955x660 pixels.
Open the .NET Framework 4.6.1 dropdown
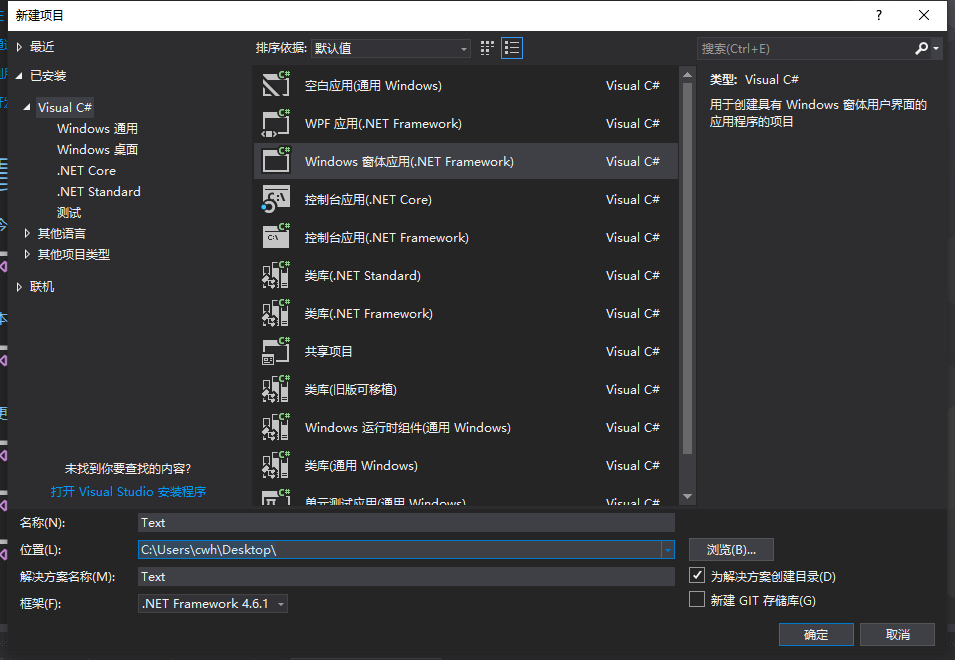(213, 604)
